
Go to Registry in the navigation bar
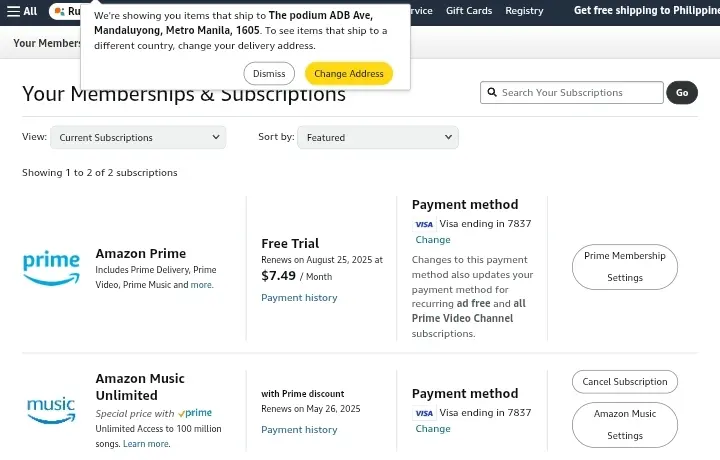click(524, 11)
